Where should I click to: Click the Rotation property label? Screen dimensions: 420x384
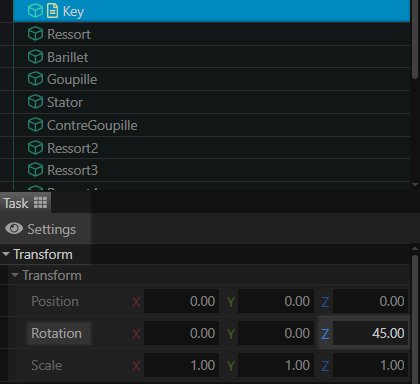[56, 333]
